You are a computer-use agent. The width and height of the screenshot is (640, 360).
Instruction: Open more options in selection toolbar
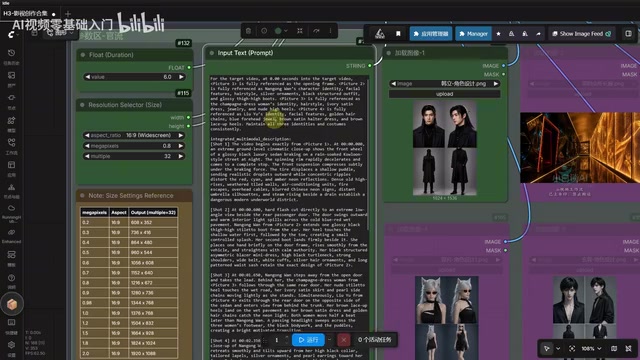point(331,31)
